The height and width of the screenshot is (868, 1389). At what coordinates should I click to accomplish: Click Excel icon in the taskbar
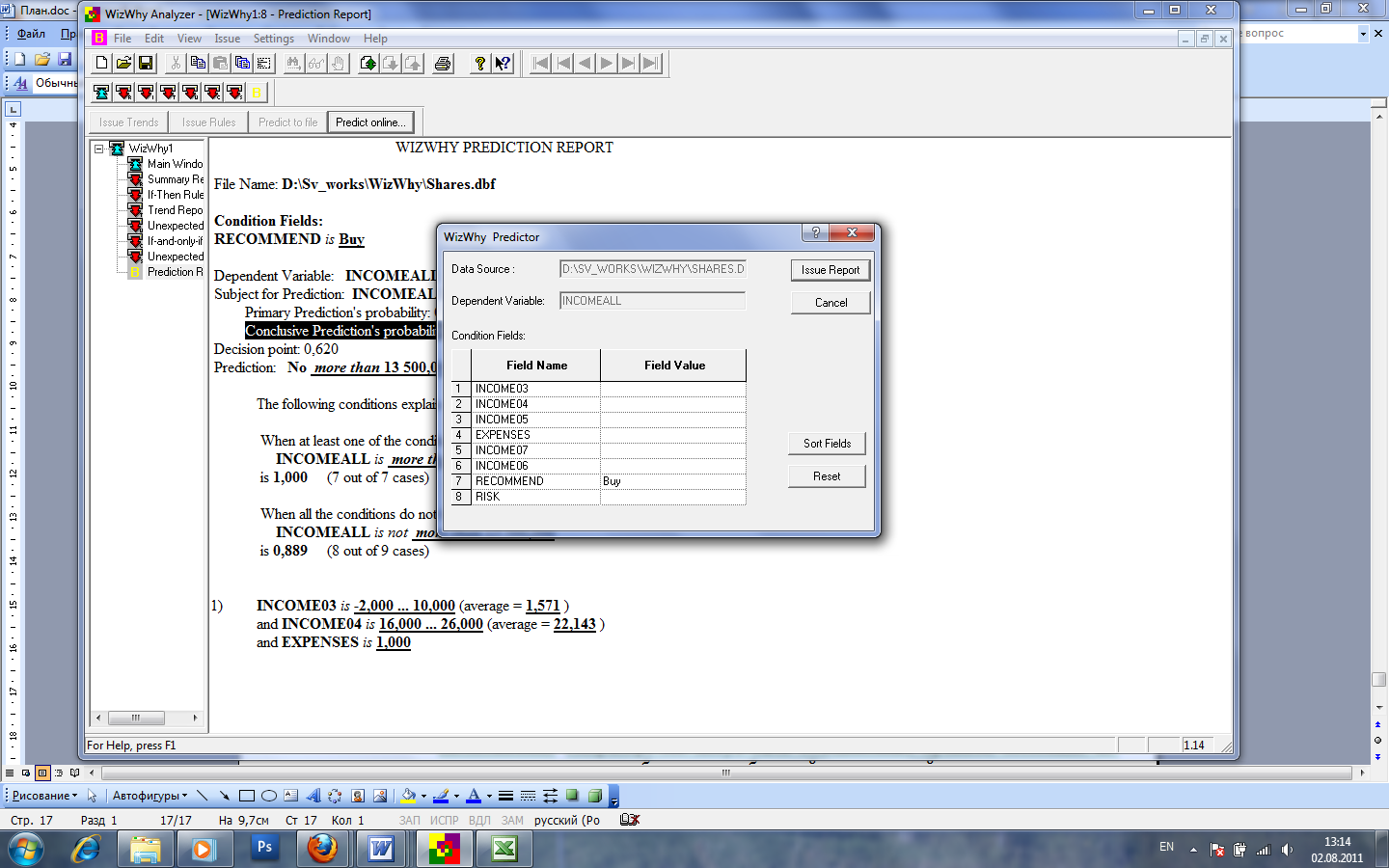tap(504, 849)
